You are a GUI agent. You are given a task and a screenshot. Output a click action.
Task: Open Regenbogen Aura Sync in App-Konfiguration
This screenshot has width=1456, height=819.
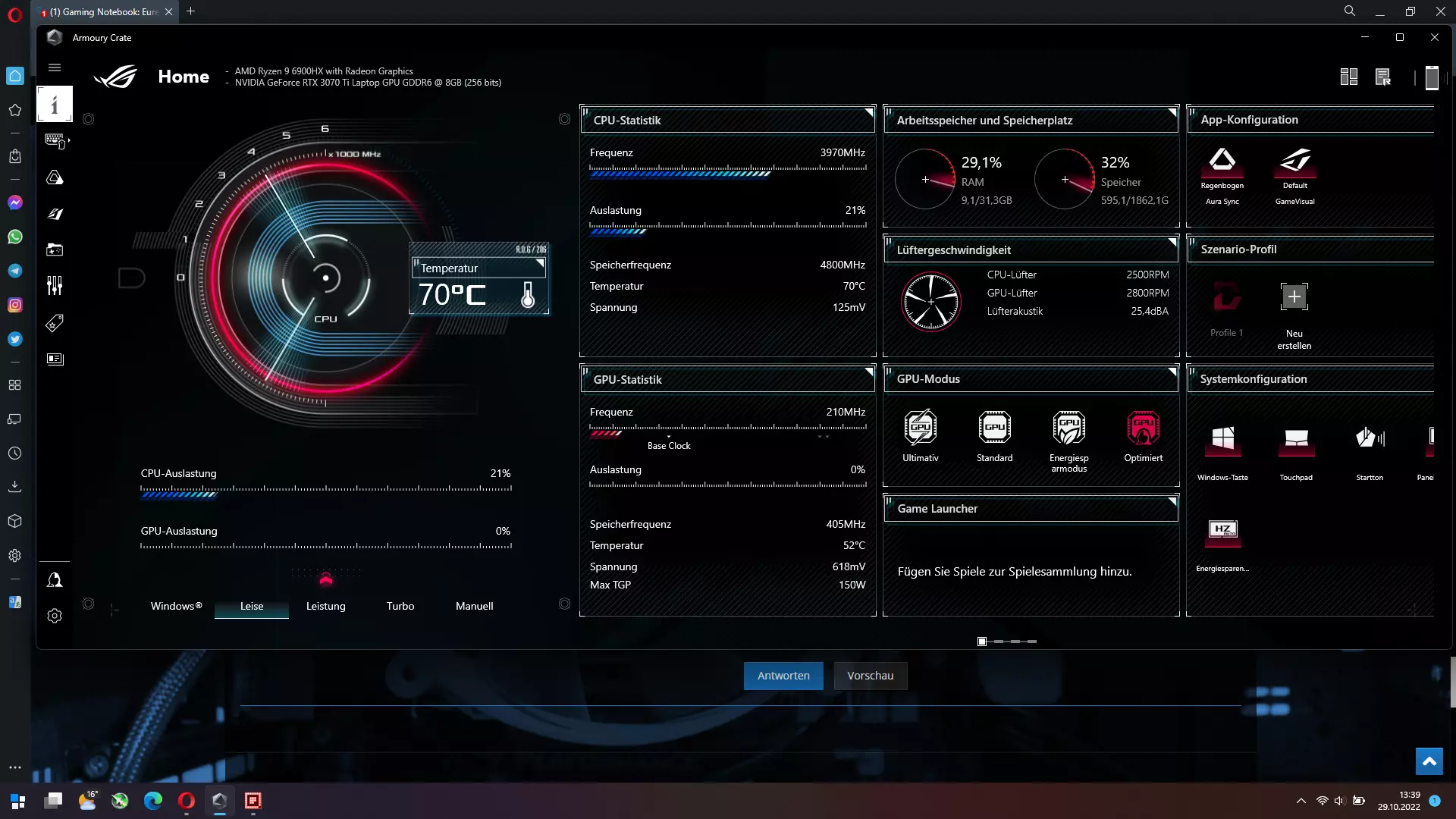(1222, 175)
